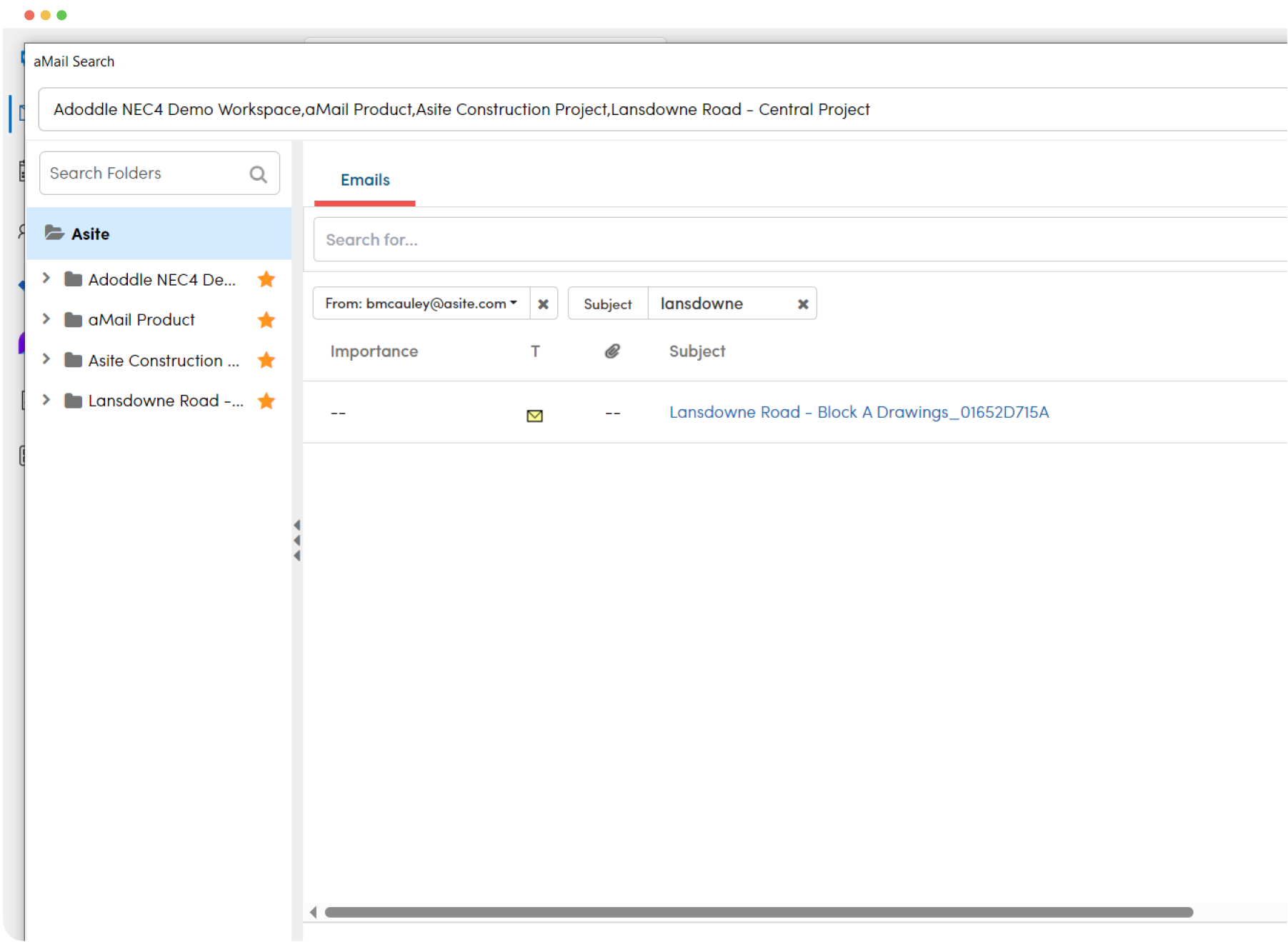Collapse the folders panel using the arrow handle
The width and height of the screenshot is (1288, 942).
(298, 541)
